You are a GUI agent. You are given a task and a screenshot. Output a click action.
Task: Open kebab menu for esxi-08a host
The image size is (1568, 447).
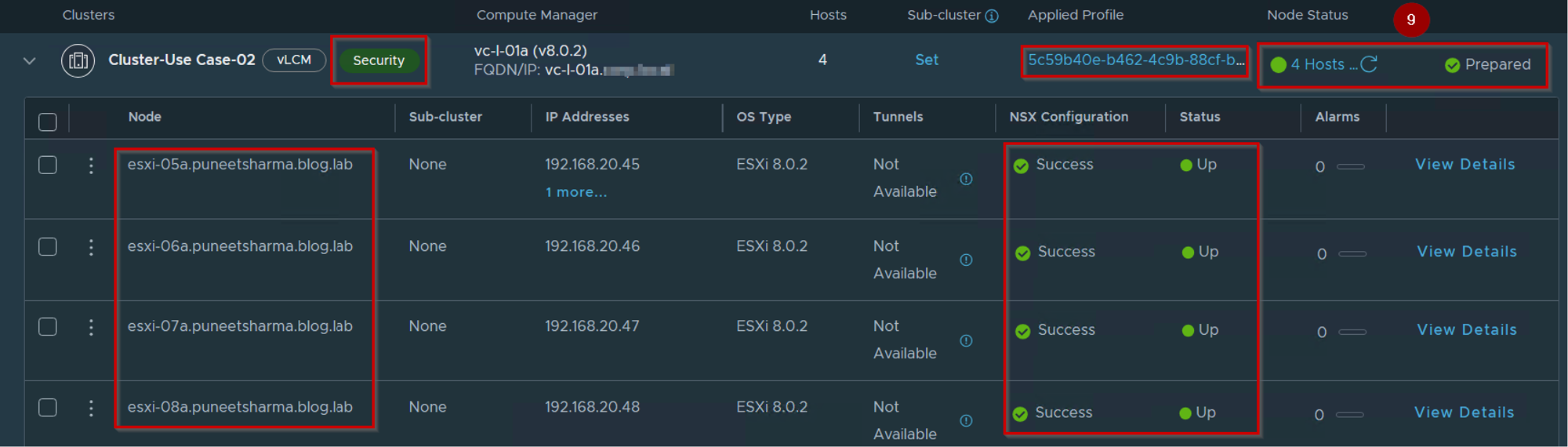[91, 408]
